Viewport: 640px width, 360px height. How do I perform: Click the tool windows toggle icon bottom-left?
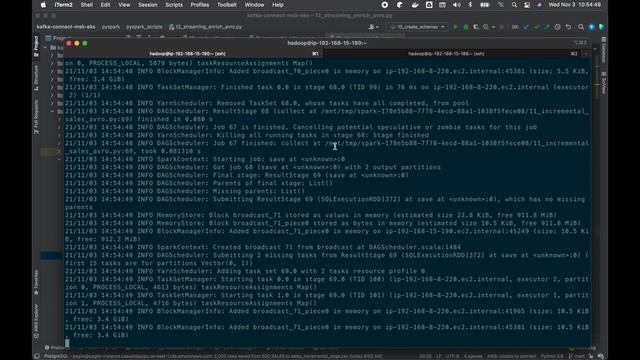tap(37, 356)
